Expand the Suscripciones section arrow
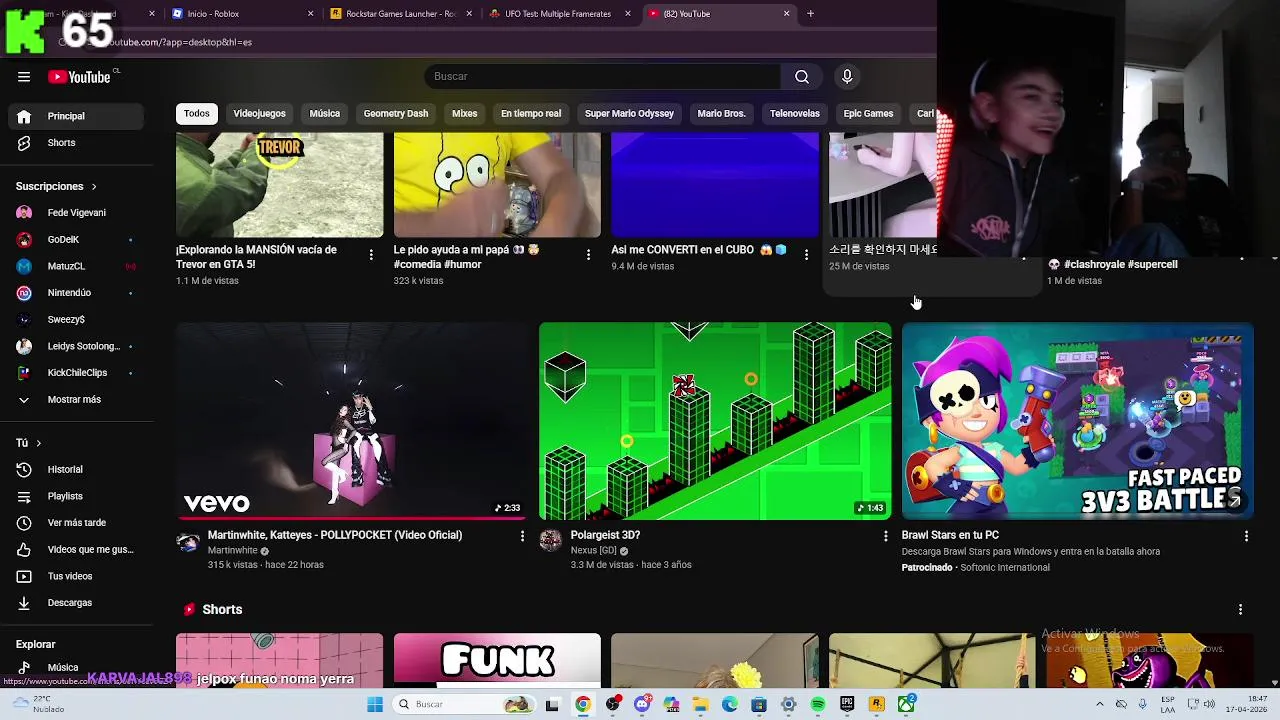 tap(94, 187)
